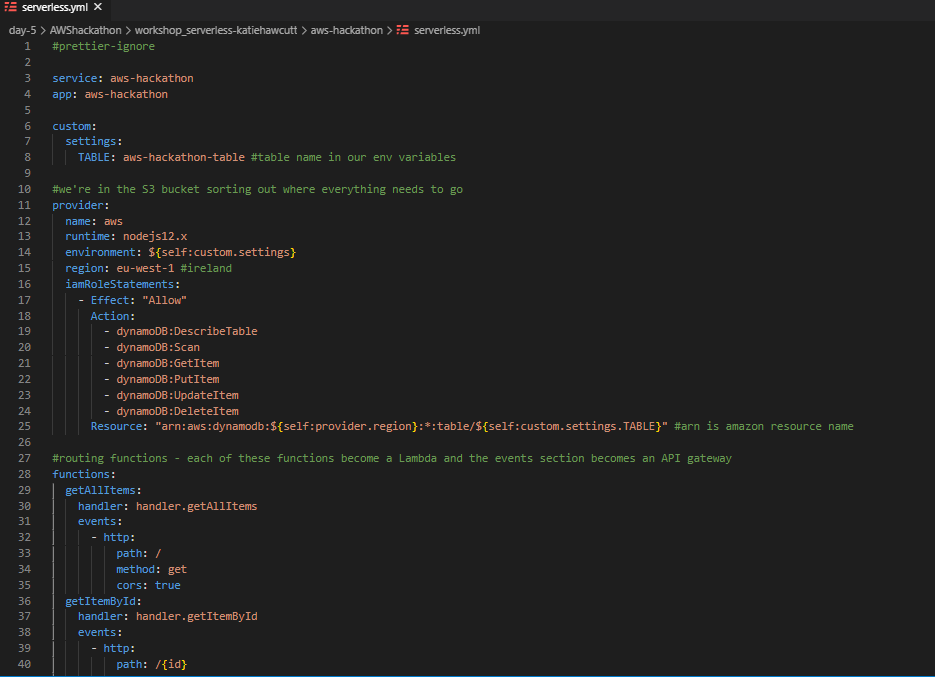Click chevron after aws-hackathon breadcrumb
This screenshot has width=935, height=677.
[x=389, y=30]
